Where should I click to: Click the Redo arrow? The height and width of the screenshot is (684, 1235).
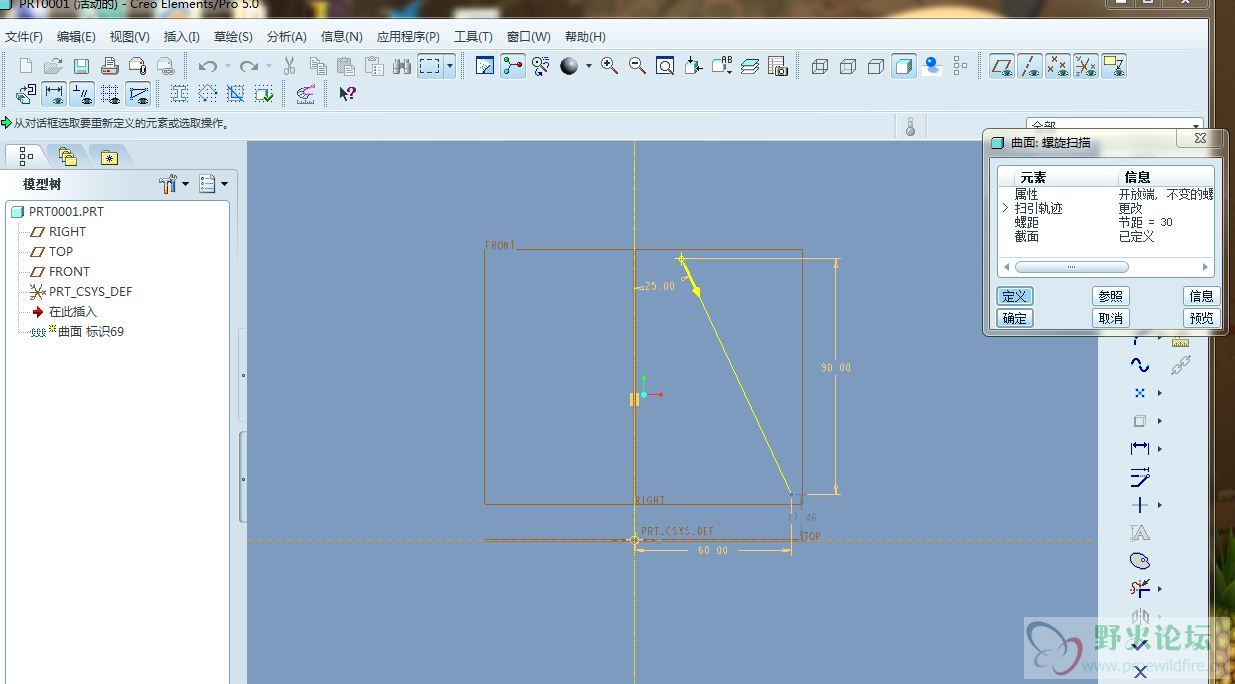tap(249, 67)
